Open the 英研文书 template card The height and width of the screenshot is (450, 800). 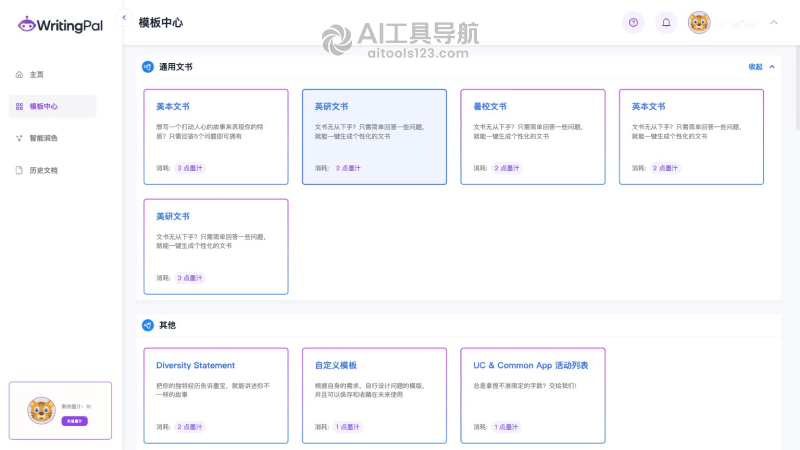[x=374, y=137]
